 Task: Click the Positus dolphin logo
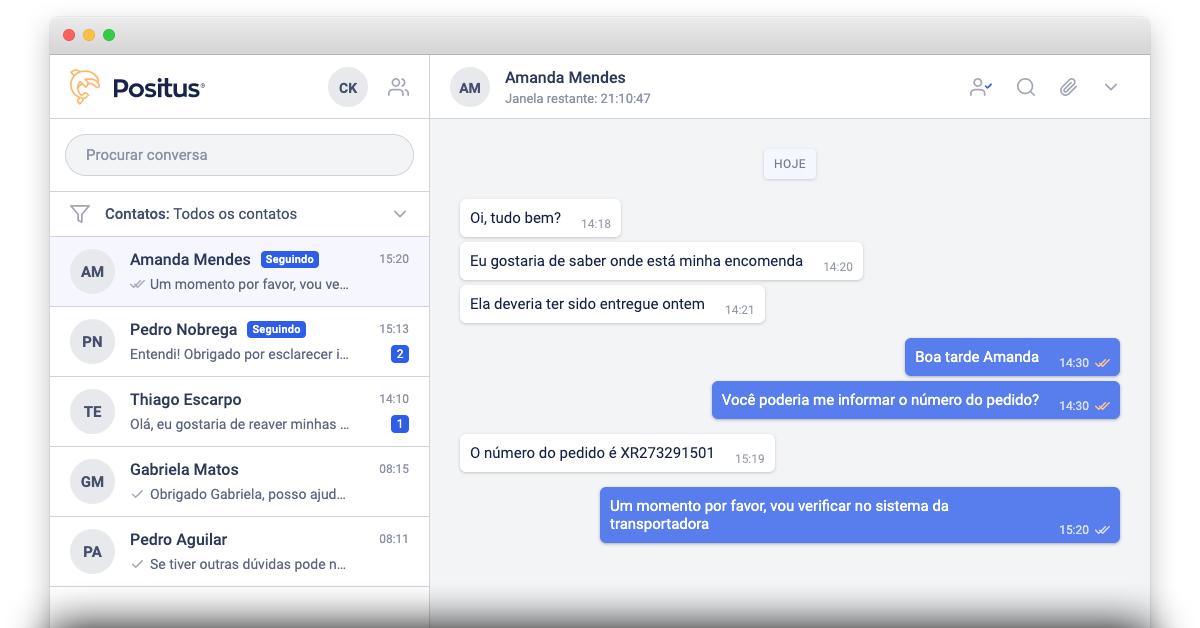pyautogui.click(x=85, y=87)
